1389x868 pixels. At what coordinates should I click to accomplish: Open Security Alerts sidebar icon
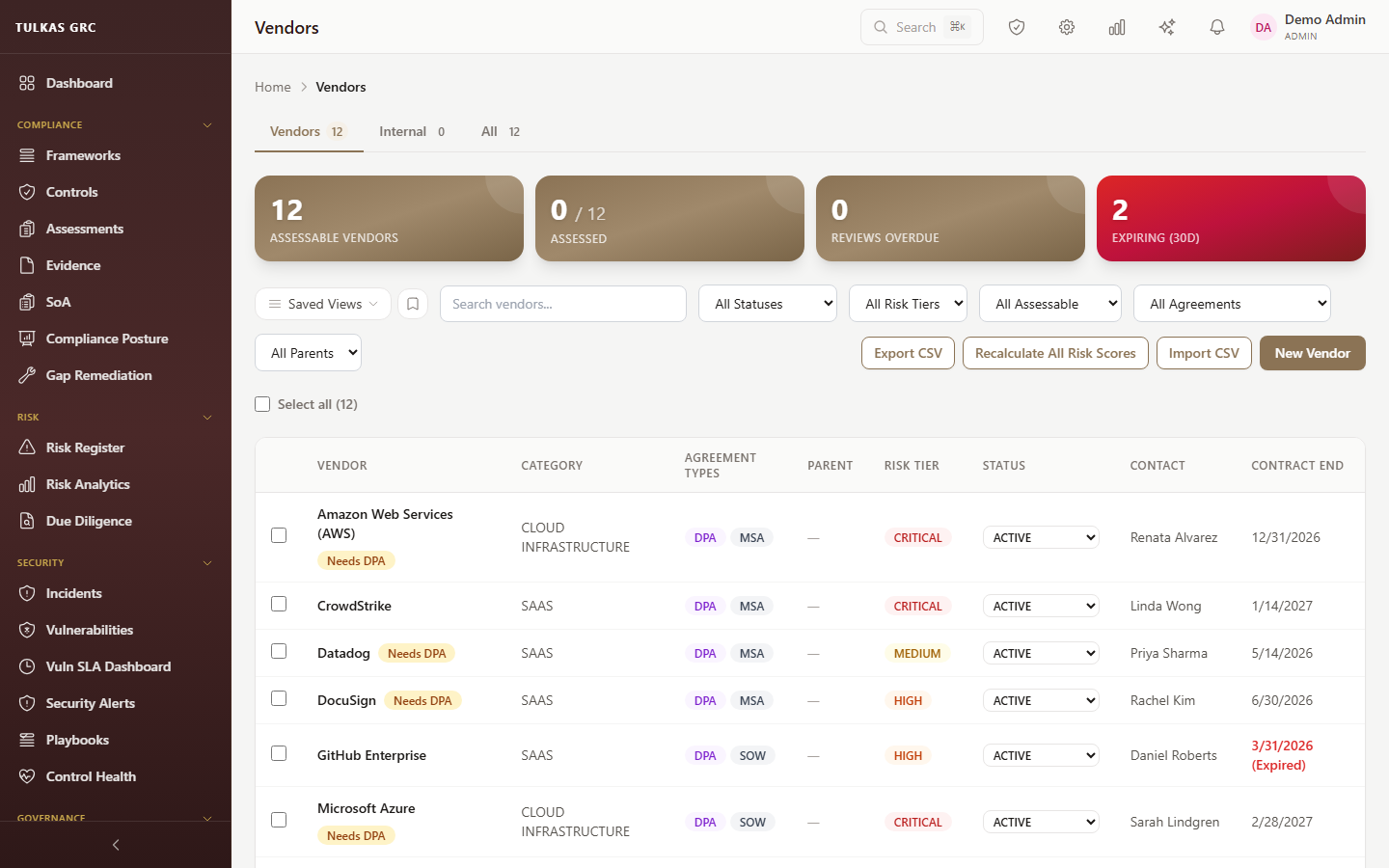(27, 703)
